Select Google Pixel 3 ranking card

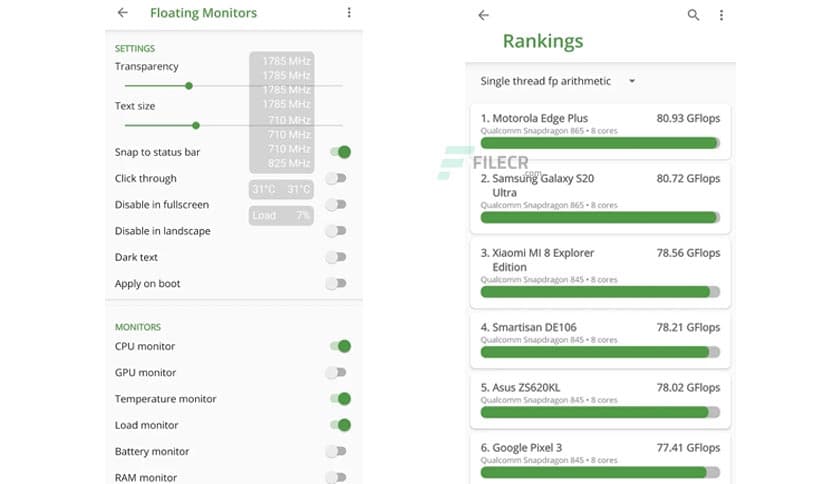pos(600,458)
